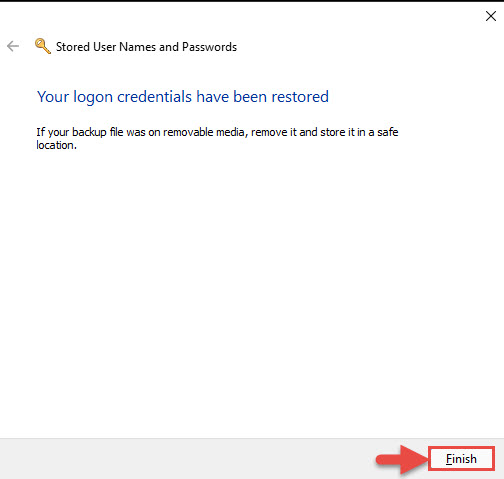Click the word 'credentials' in the blue heading
Screen dimensions: 504x479
tap(154, 97)
